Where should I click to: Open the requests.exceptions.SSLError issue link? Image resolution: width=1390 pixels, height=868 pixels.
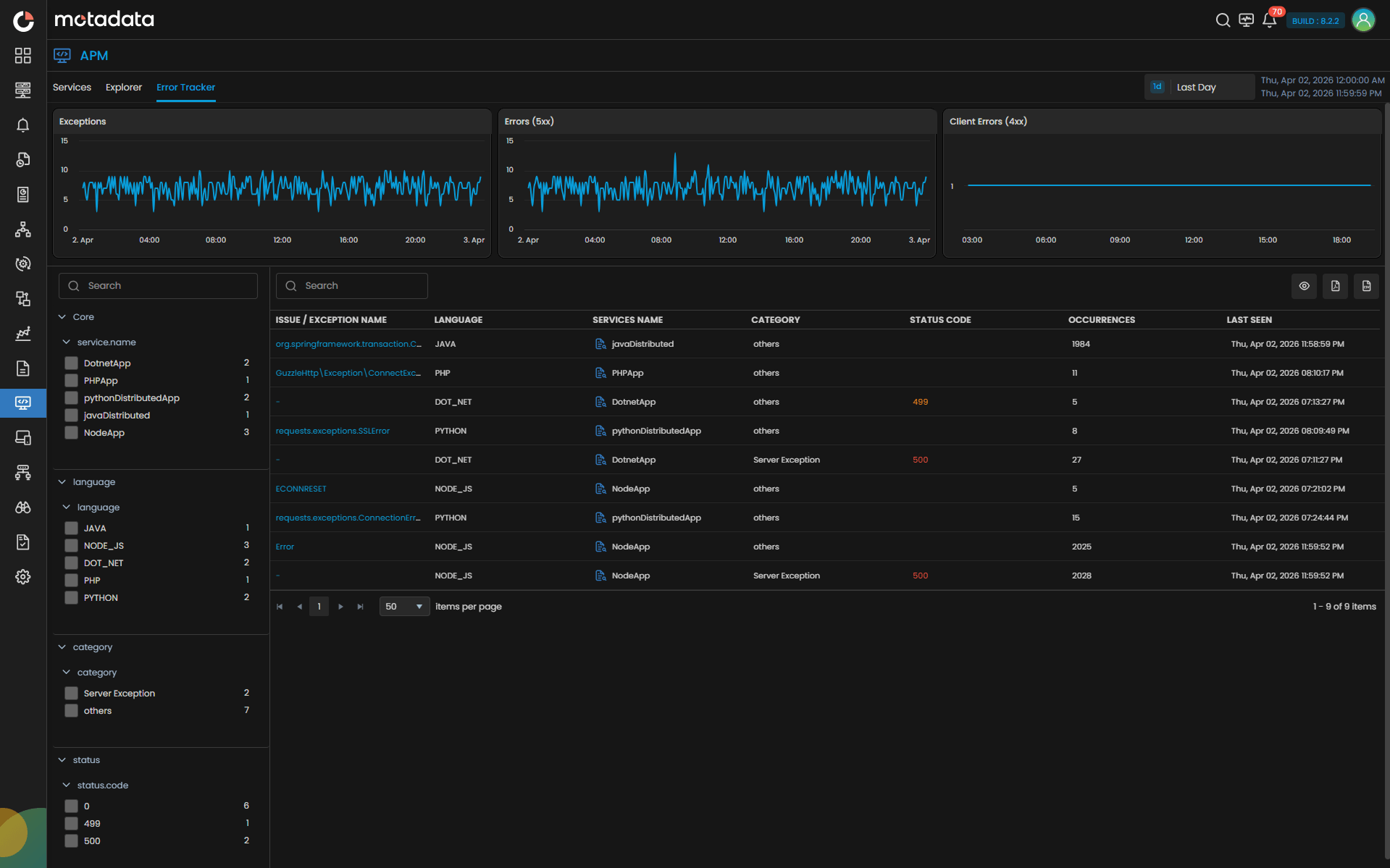coord(332,431)
